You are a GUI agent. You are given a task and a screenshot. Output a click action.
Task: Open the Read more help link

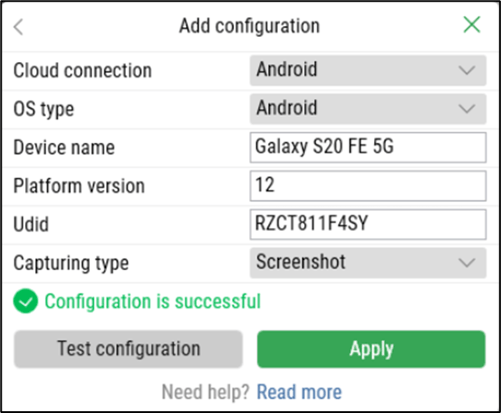tap(299, 392)
